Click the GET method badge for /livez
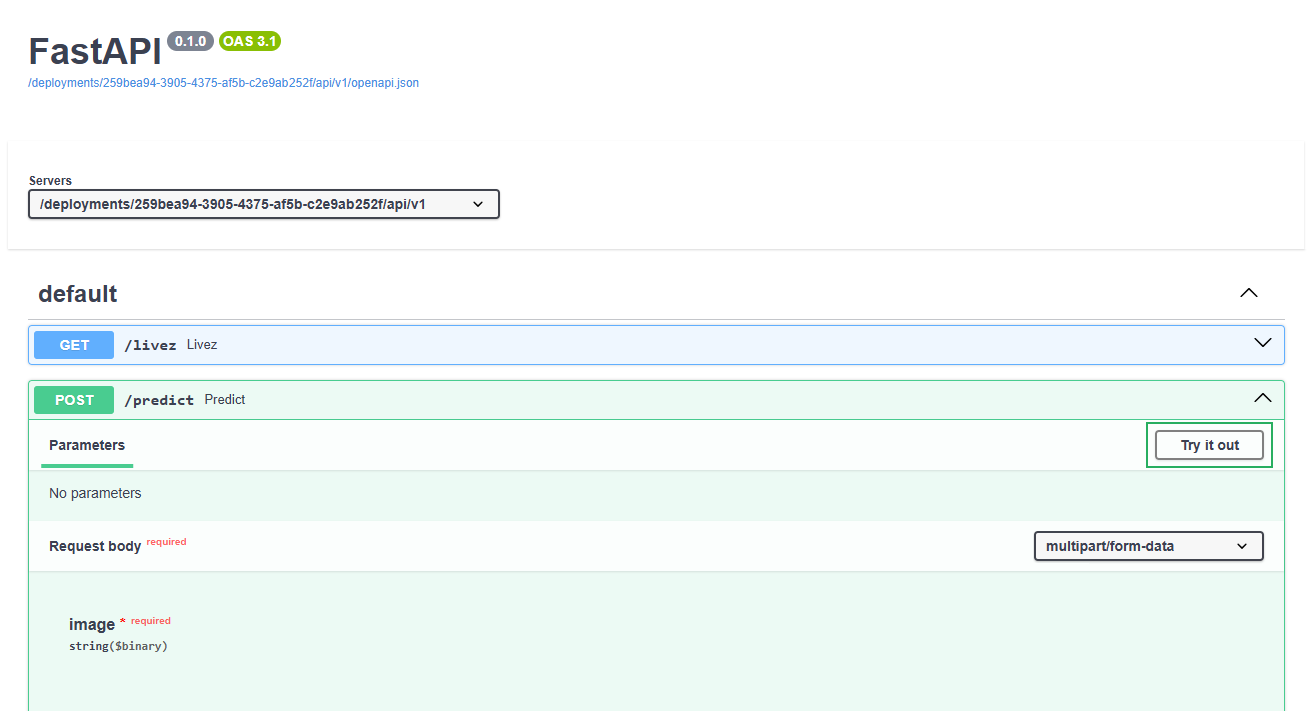The image size is (1310, 711). point(74,345)
